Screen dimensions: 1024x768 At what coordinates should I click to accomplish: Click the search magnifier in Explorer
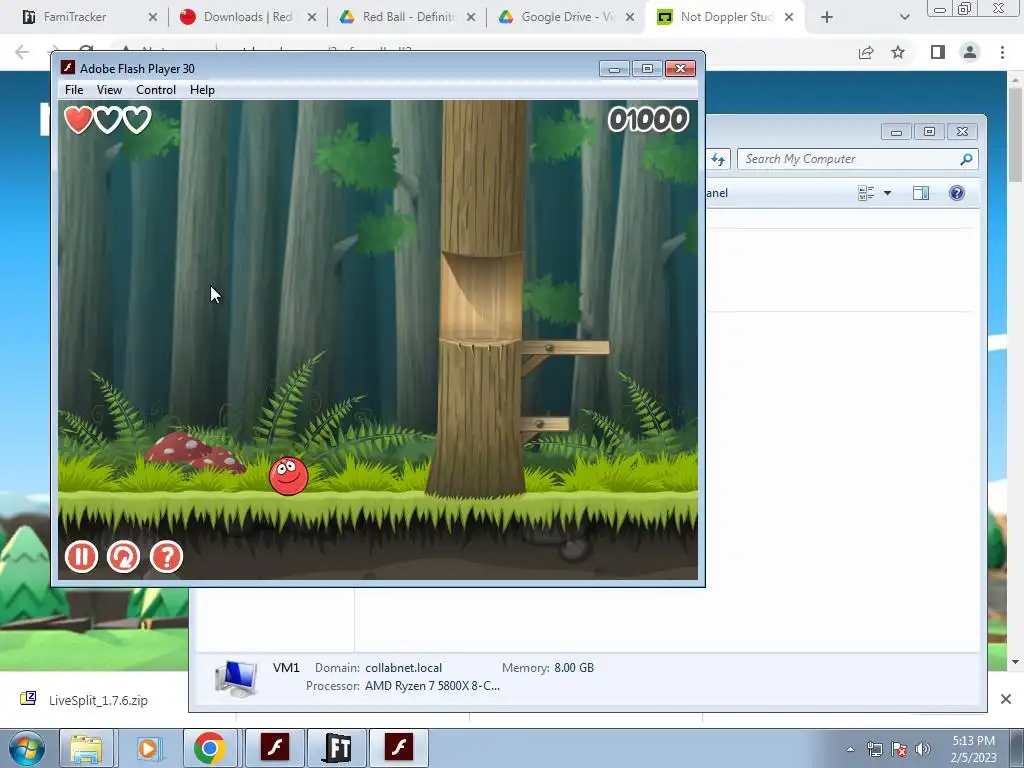click(967, 159)
